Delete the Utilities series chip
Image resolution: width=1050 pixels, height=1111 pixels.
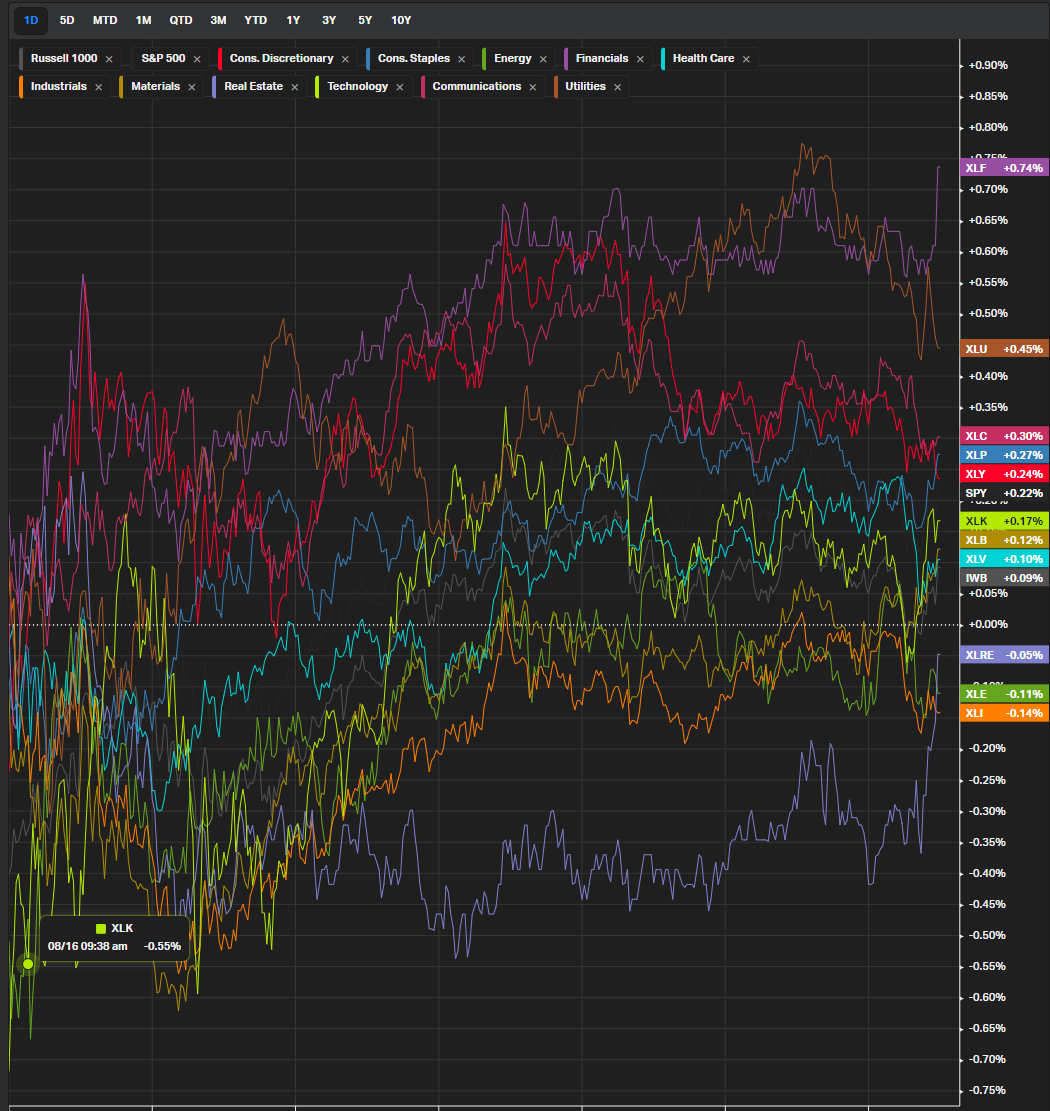tap(617, 87)
